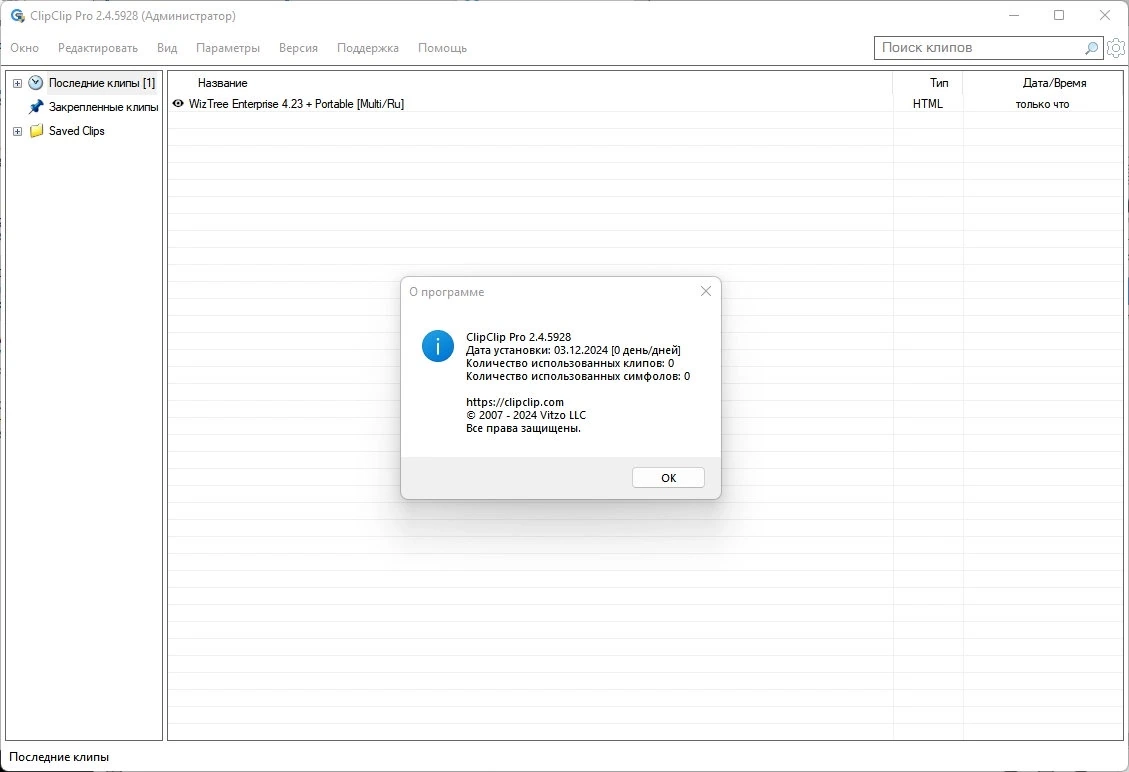Click the https://clipclip.com text in dialog

[x=515, y=402]
